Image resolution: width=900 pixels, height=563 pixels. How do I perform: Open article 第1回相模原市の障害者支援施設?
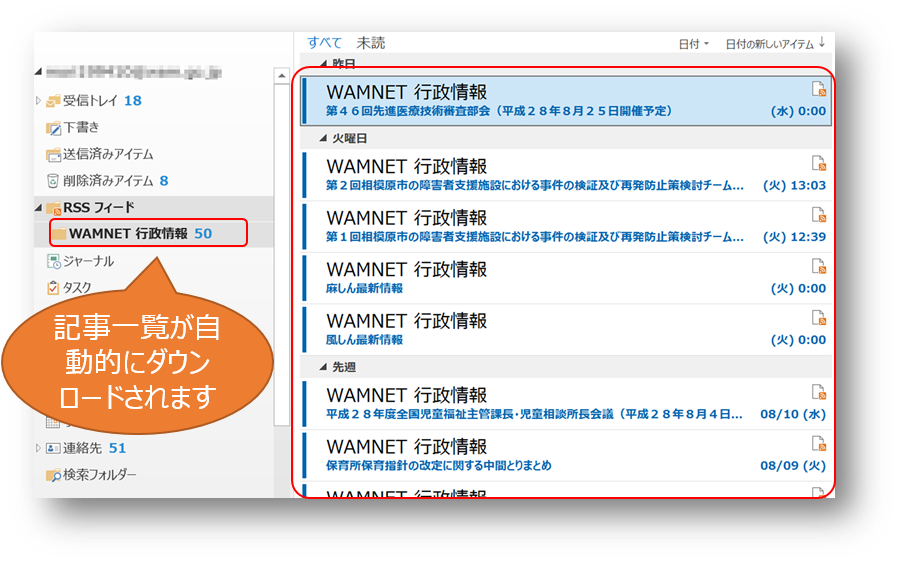(566, 227)
